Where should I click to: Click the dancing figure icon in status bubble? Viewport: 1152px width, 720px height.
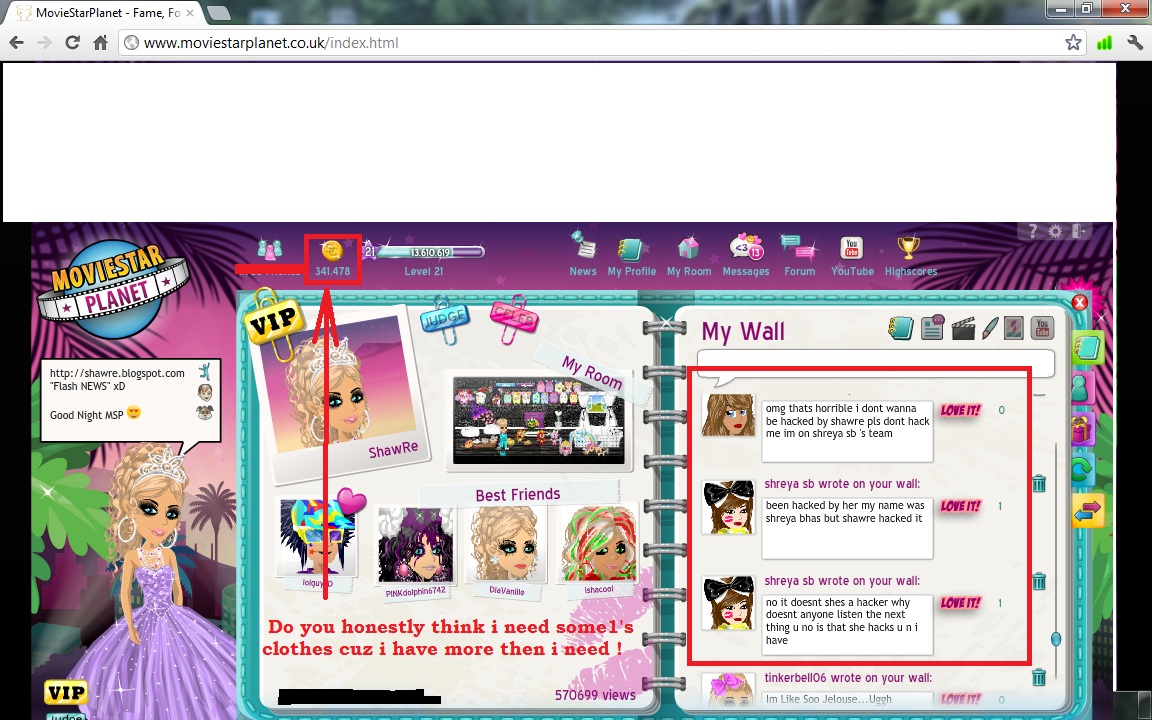pyautogui.click(x=205, y=370)
